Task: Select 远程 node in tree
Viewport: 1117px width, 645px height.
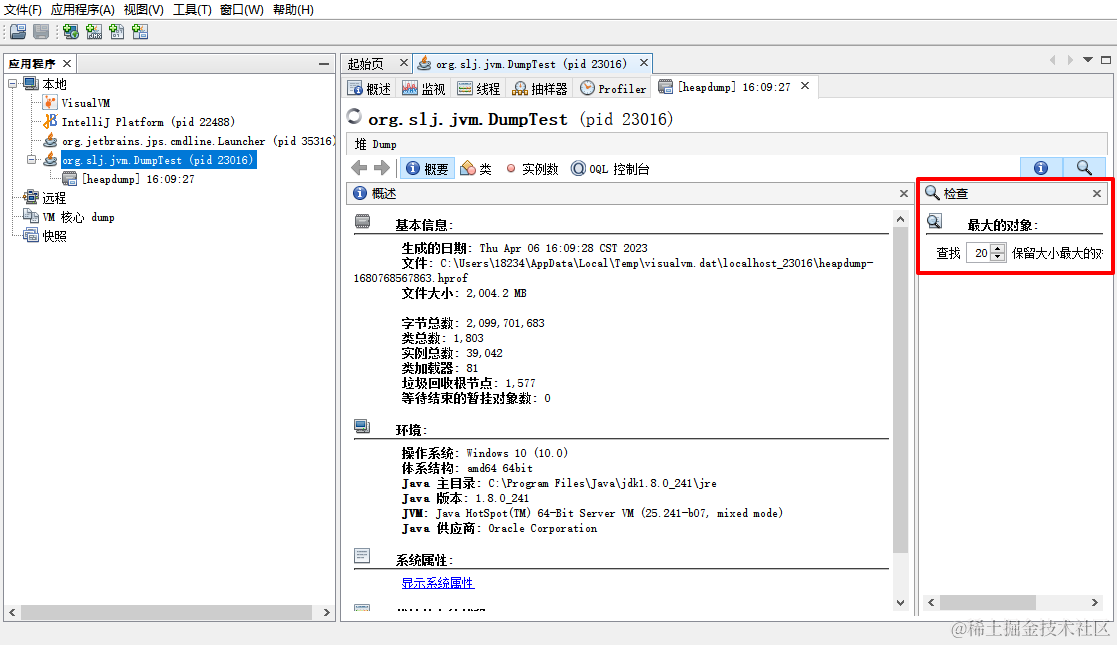Action: pos(53,198)
